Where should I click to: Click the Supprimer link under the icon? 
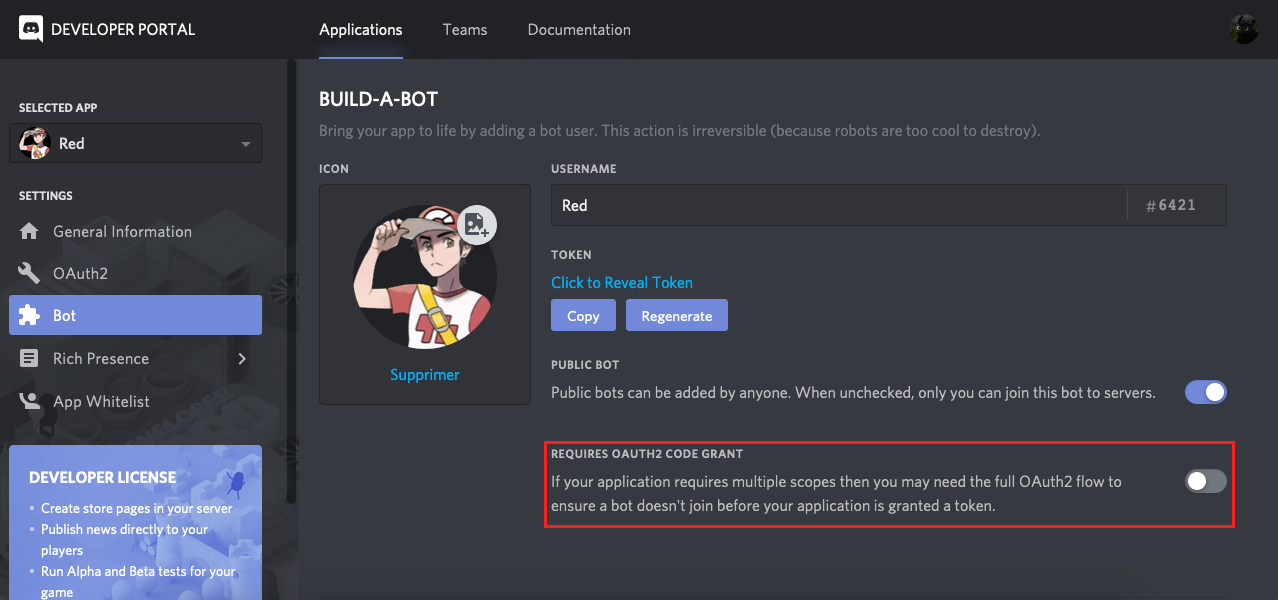(x=425, y=374)
